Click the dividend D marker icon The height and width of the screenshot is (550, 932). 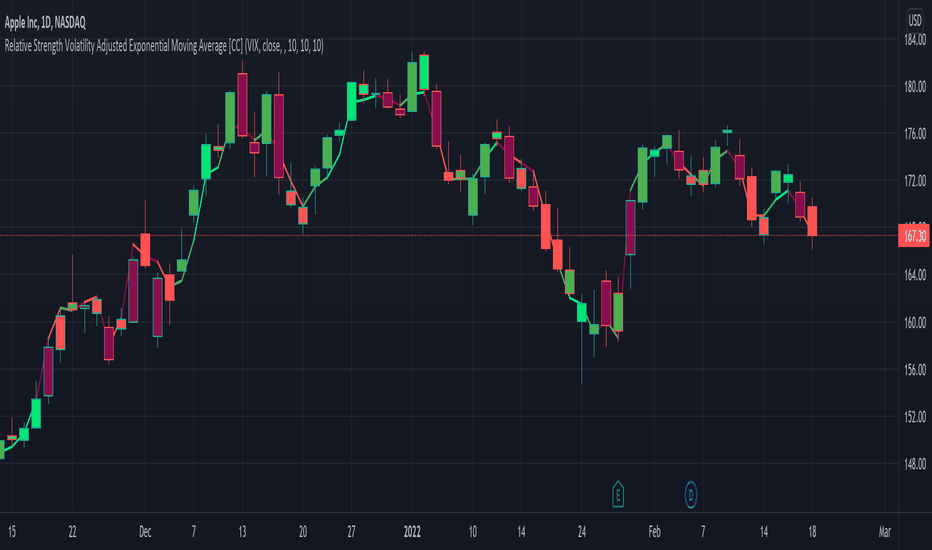(x=691, y=494)
